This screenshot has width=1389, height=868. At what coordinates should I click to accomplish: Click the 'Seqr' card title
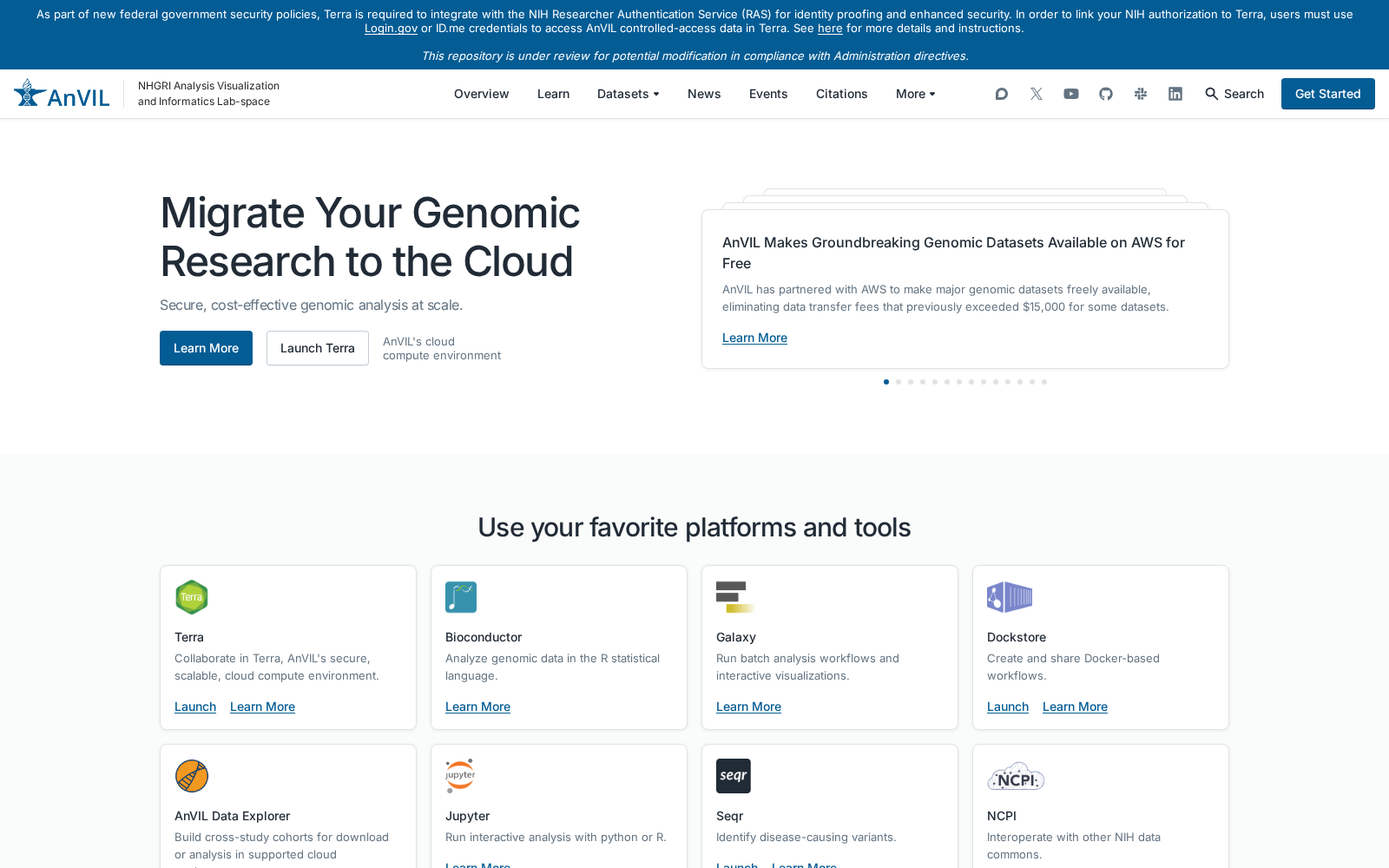pyautogui.click(x=729, y=816)
